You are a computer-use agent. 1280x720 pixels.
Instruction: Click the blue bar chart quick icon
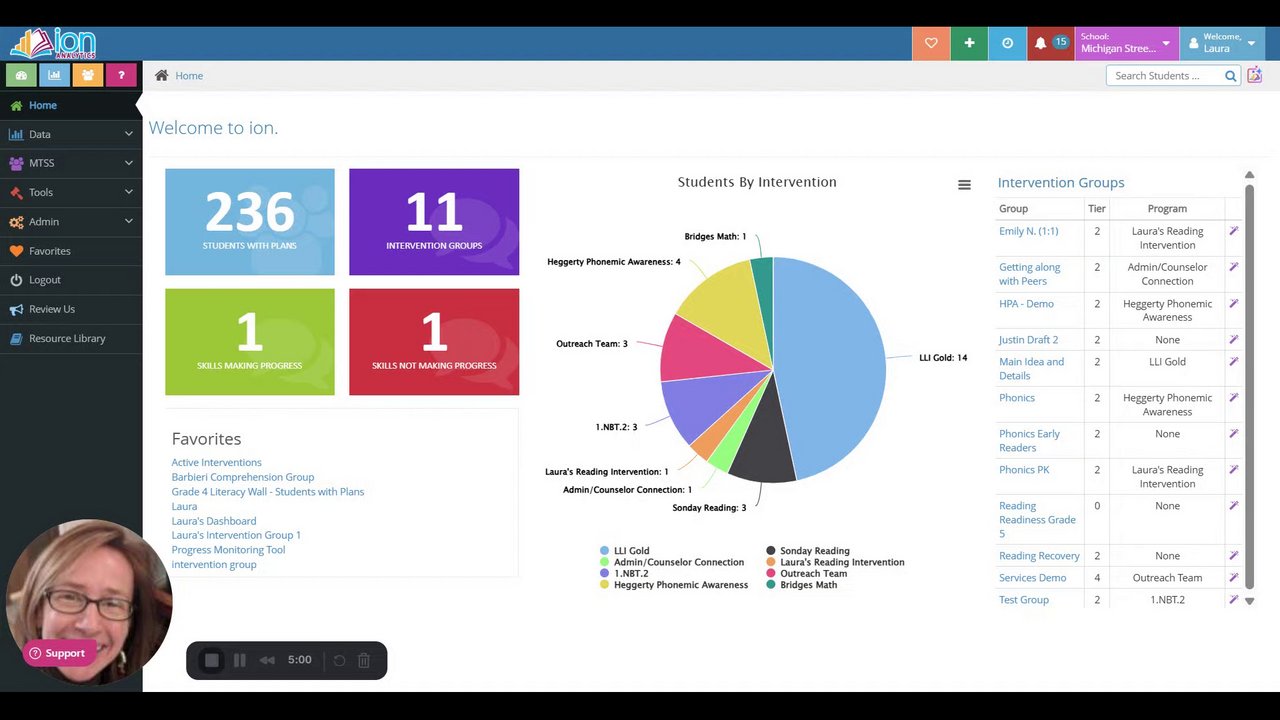(54, 75)
